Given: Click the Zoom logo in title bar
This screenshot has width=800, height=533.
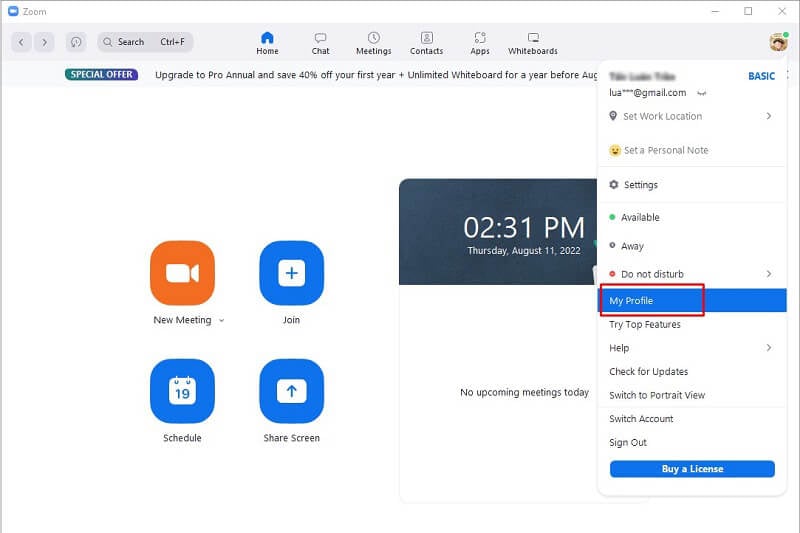Looking at the screenshot, I should [x=13, y=11].
